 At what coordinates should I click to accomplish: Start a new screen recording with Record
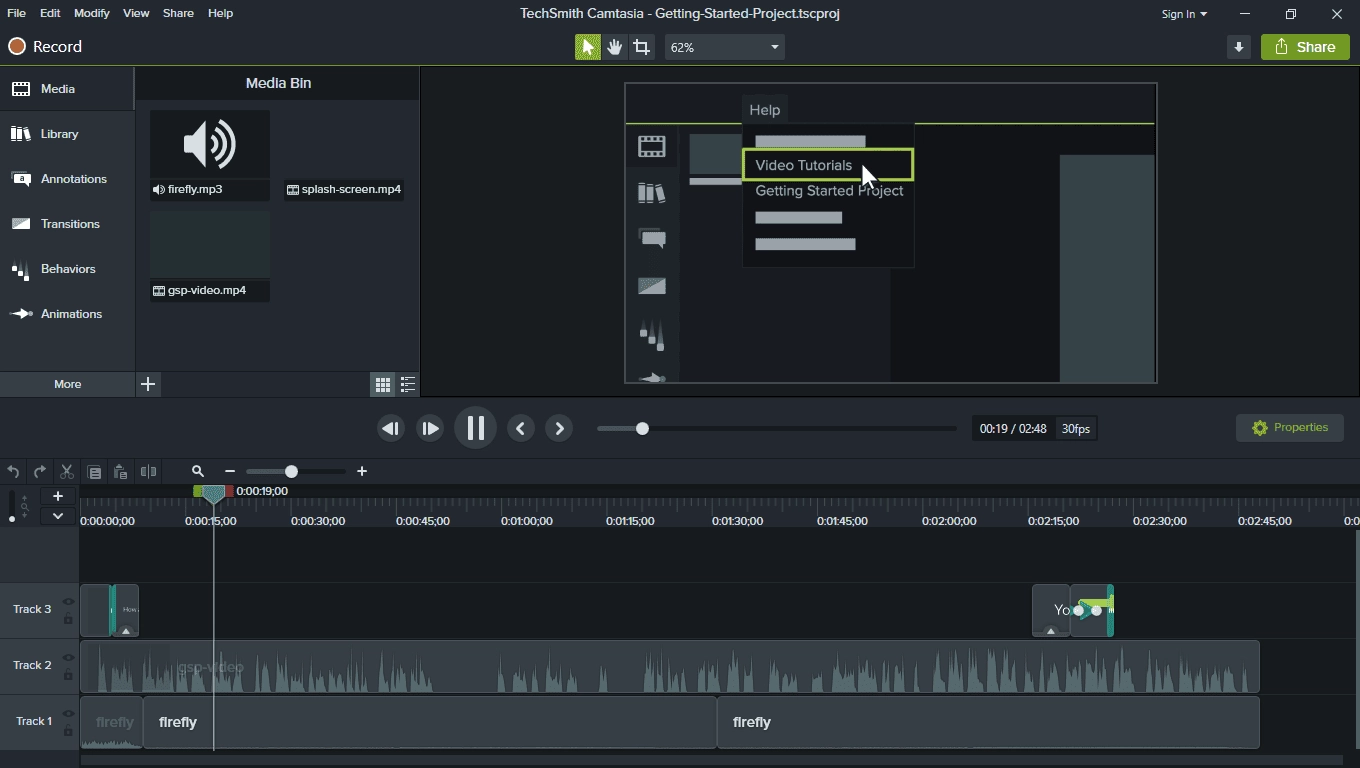(x=45, y=47)
